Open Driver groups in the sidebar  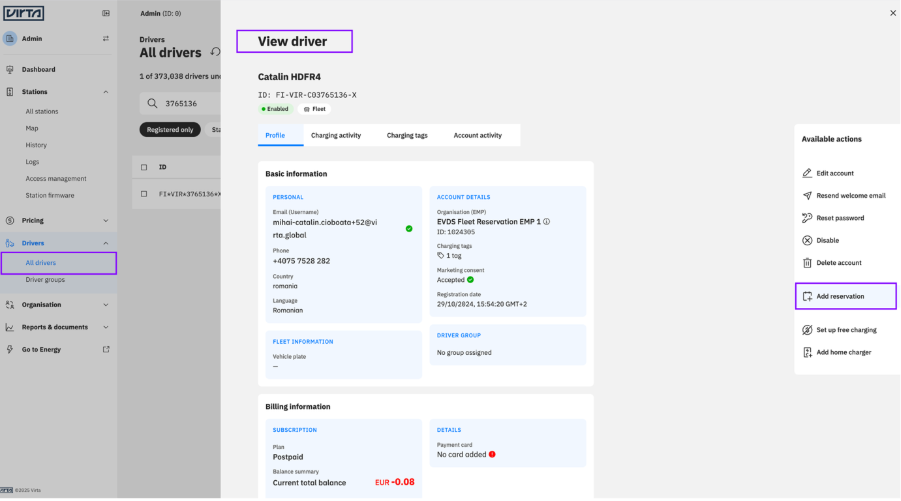(45, 280)
